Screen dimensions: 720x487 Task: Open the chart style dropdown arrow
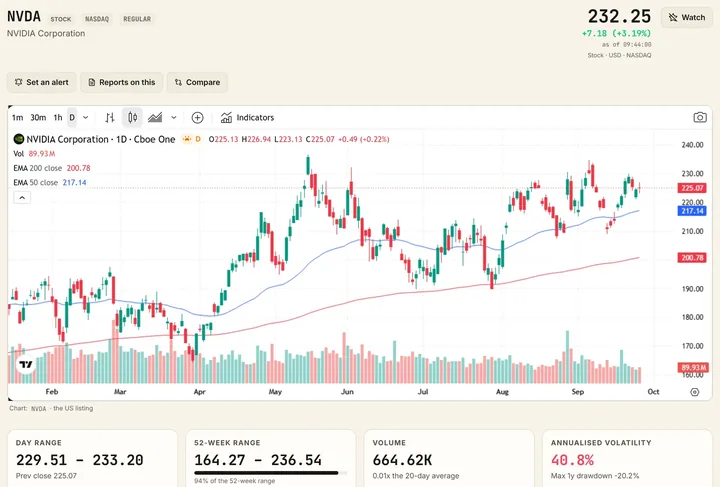174,118
